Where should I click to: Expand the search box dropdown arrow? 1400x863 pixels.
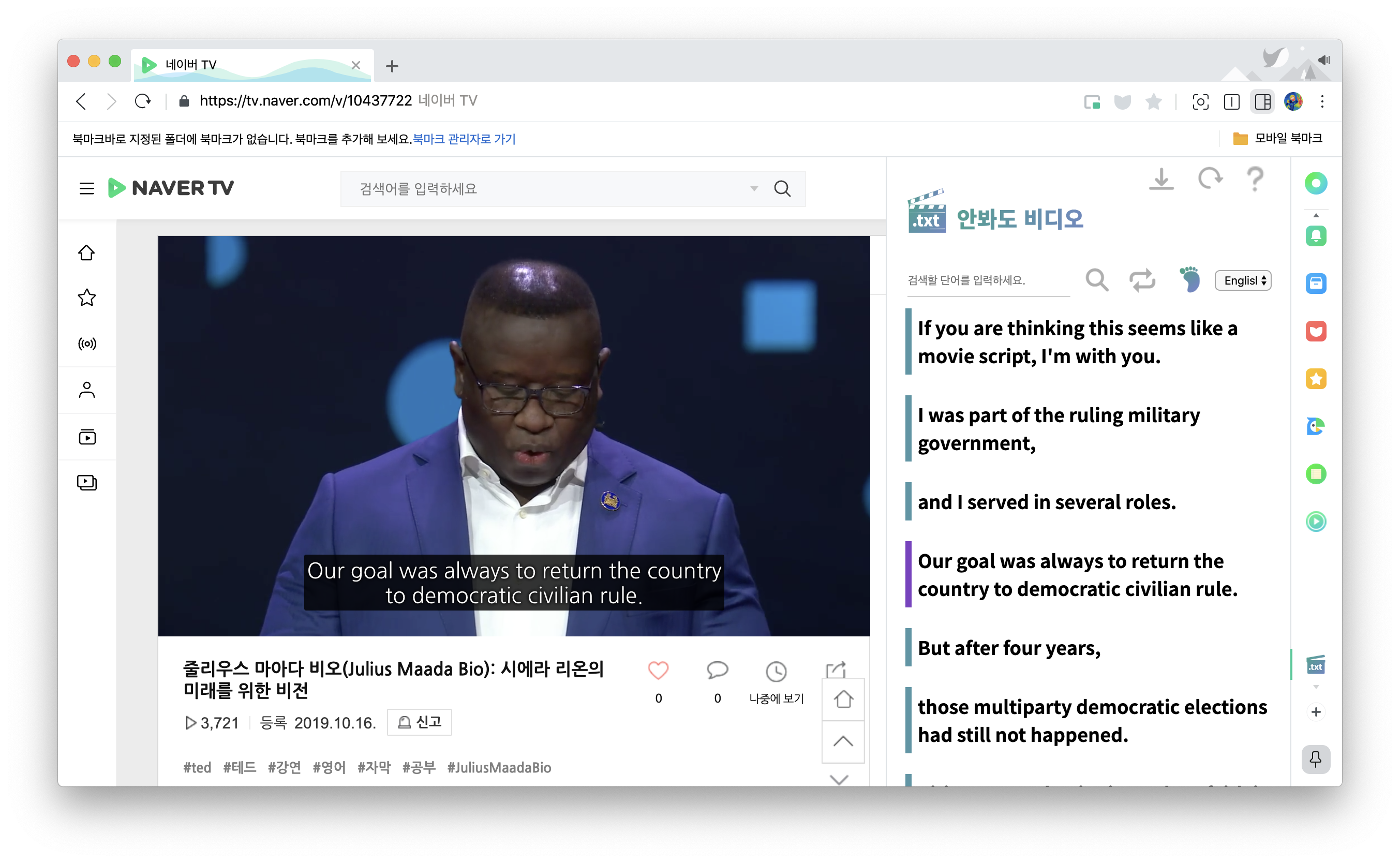coord(754,188)
